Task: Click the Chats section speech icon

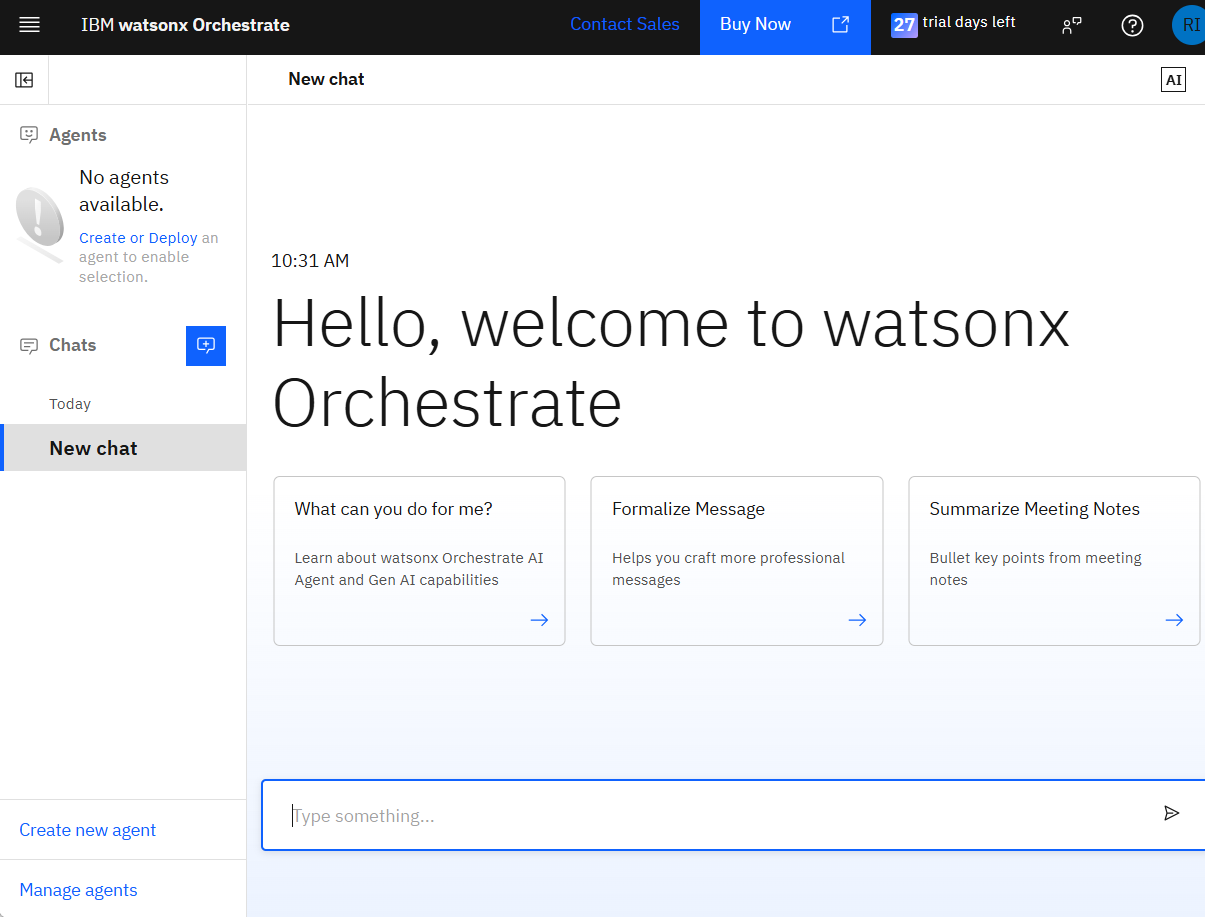Action: point(29,346)
